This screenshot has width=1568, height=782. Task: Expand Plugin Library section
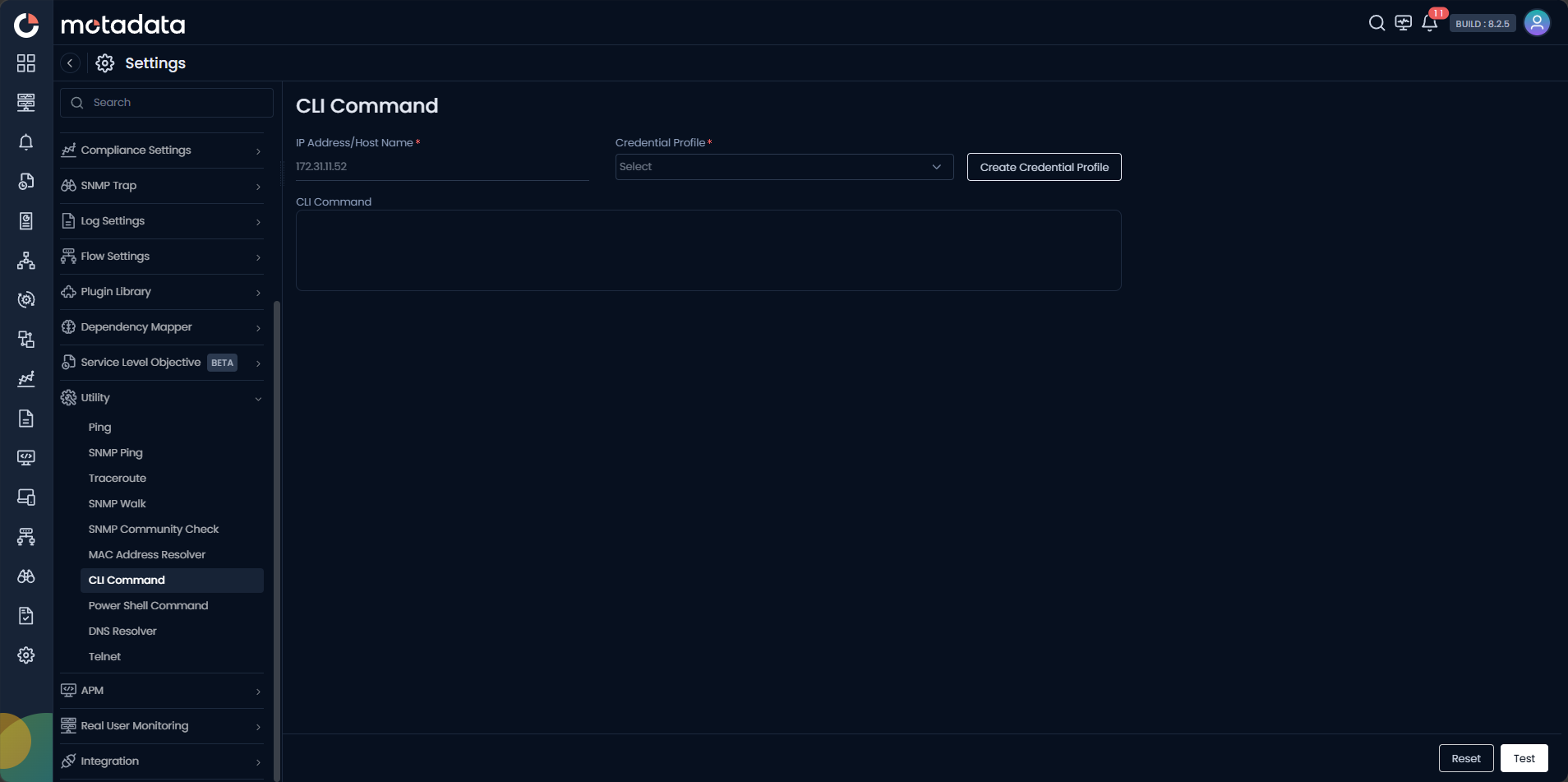162,292
